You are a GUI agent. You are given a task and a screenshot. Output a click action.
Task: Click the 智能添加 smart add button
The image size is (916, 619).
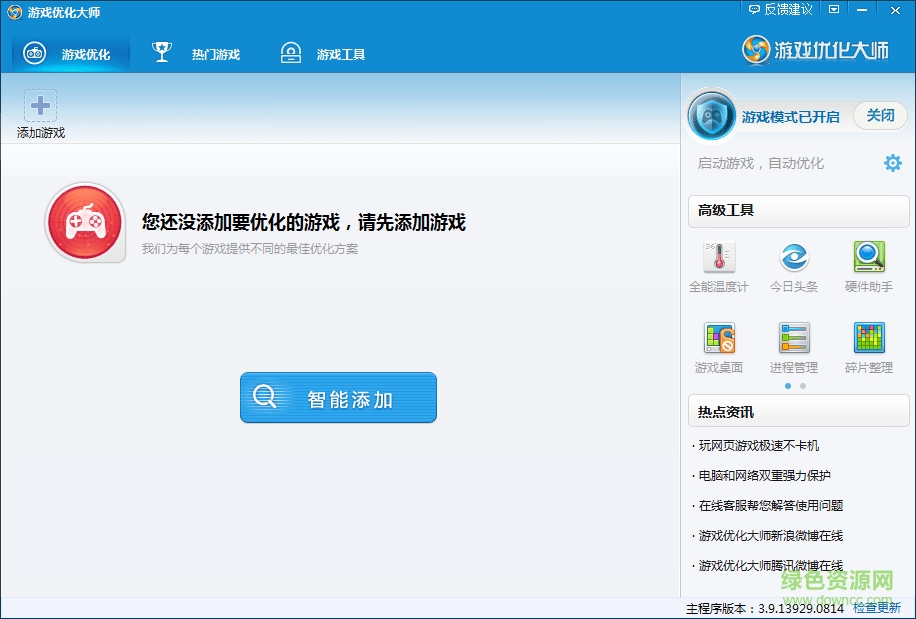(x=338, y=397)
